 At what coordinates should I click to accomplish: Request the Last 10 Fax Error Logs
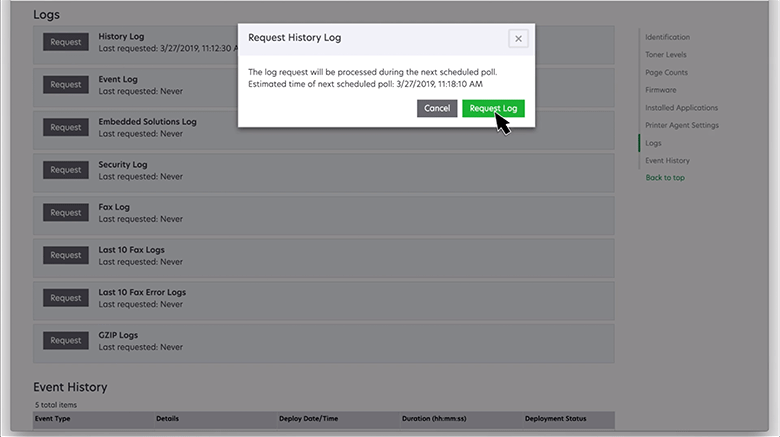[x=66, y=298]
